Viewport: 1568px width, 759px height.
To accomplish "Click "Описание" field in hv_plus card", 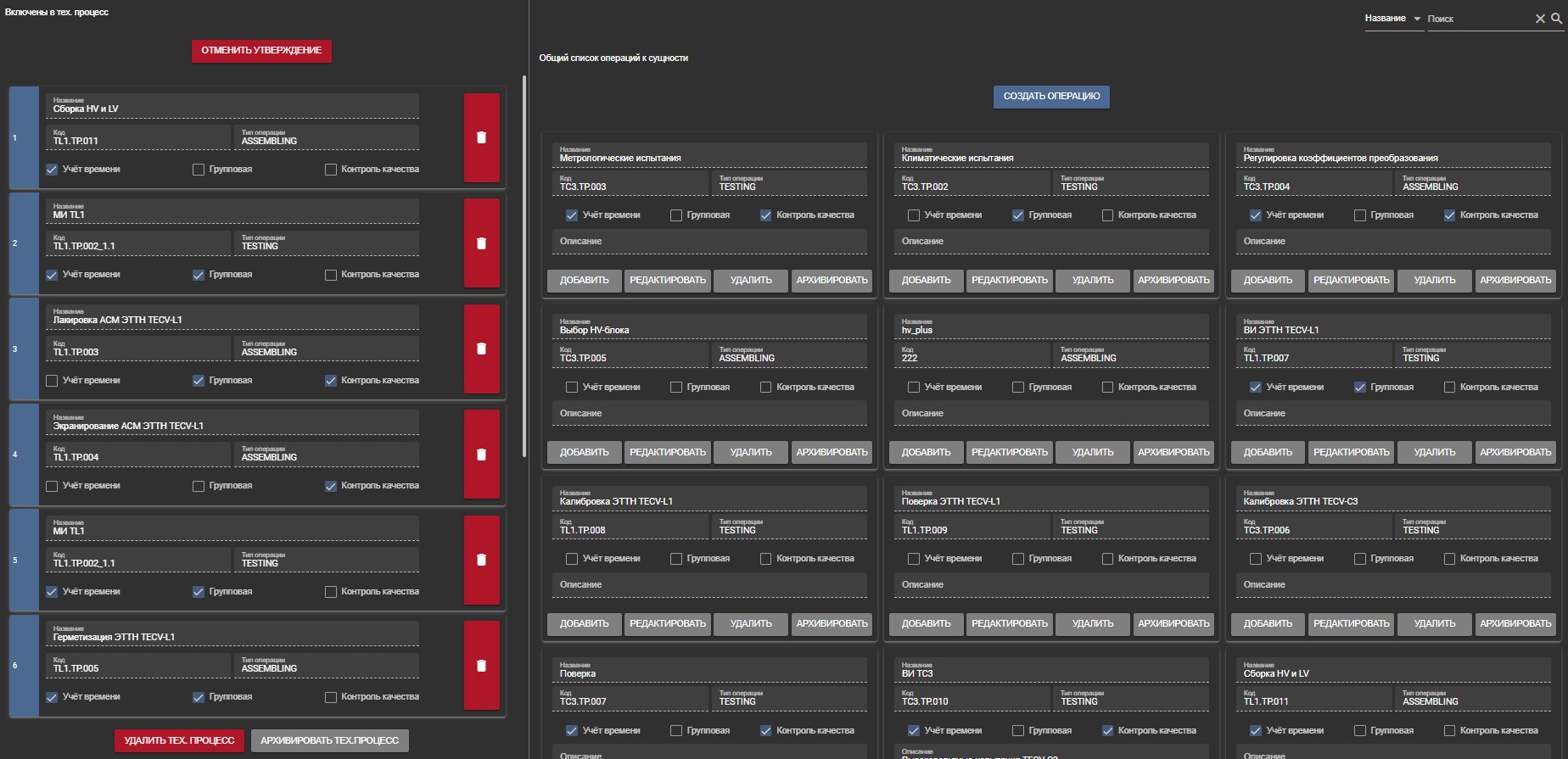I will point(1051,414).
